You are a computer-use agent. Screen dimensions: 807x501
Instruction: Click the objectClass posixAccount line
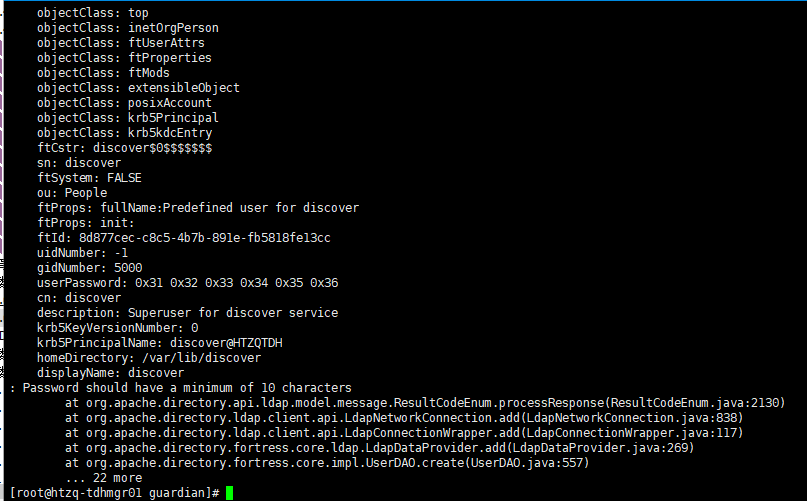click(124, 103)
